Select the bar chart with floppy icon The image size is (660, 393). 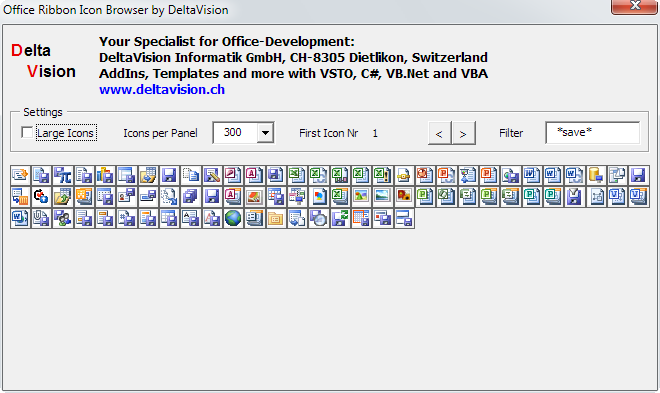105,175
